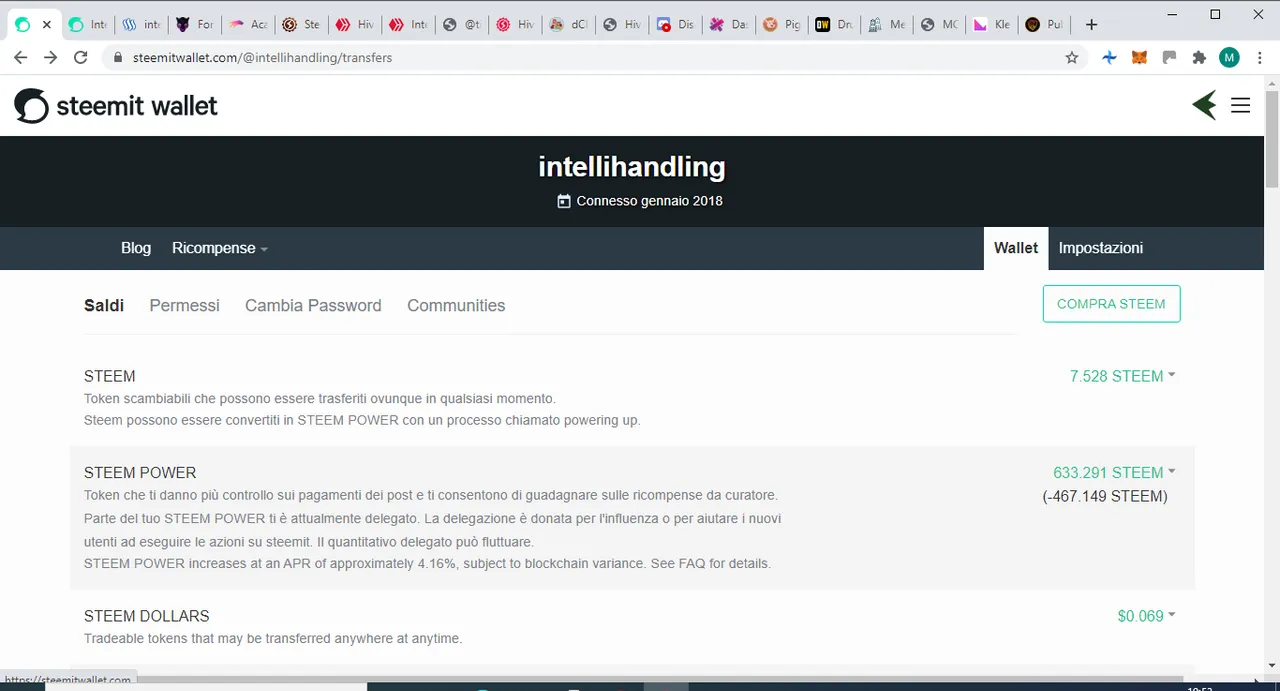Switch to the 'Dru' tab with DW icon

834,24
